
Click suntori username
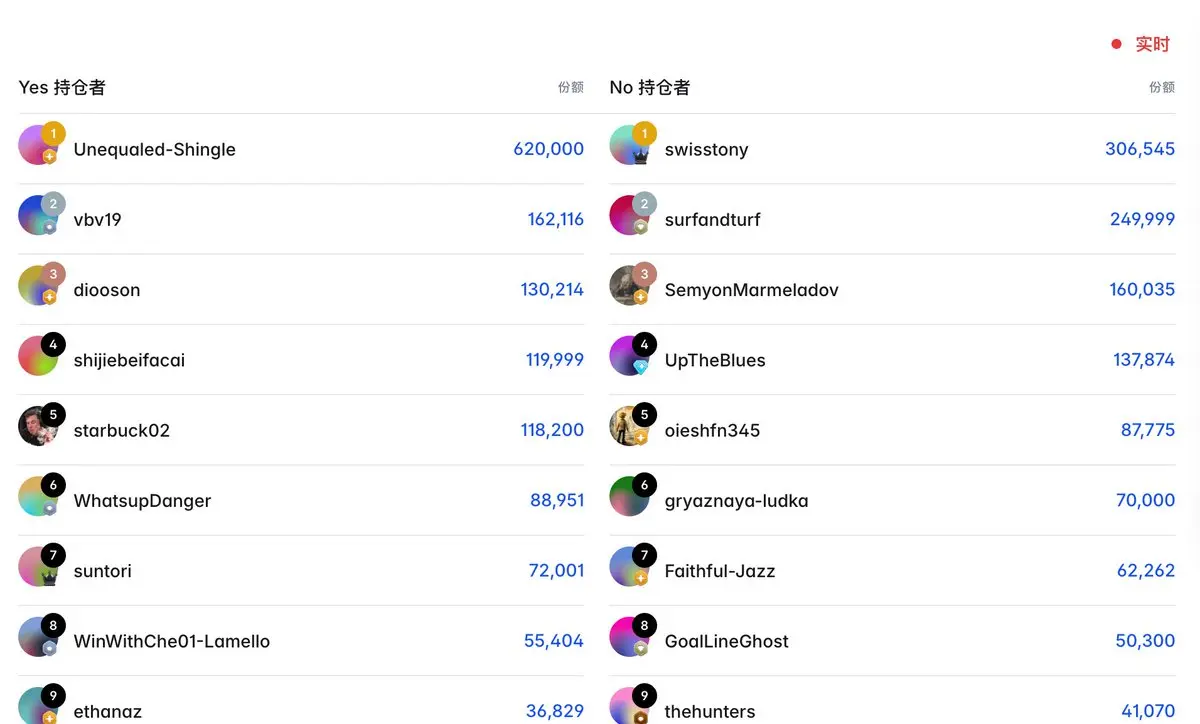103,571
